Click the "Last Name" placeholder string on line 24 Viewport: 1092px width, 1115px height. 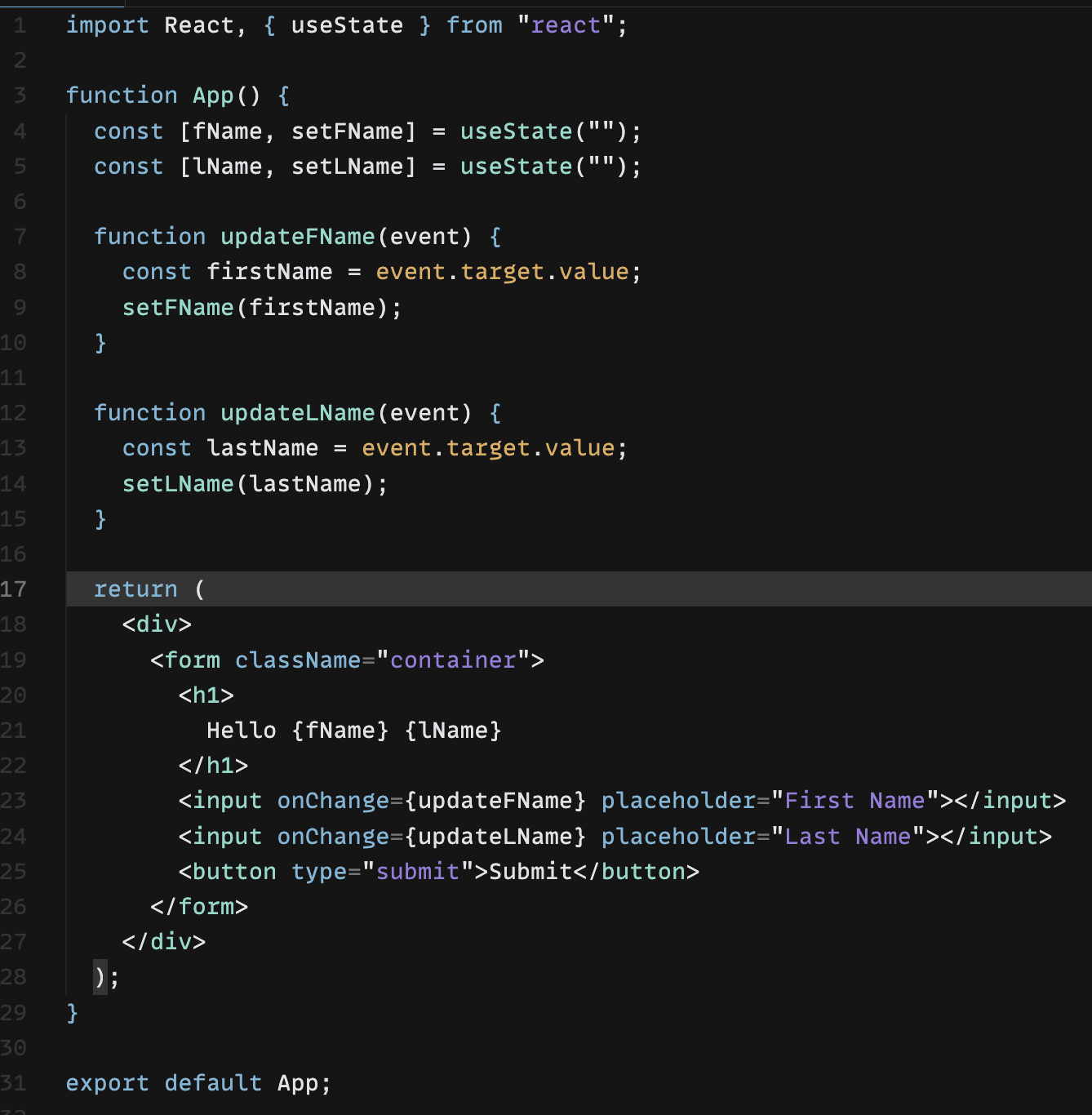click(848, 837)
